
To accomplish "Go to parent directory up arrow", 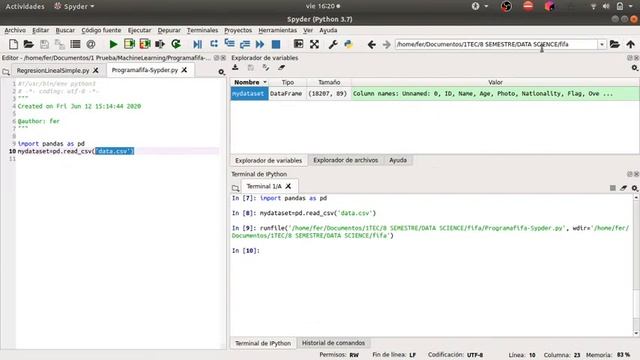I will pyautogui.click(x=630, y=44).
